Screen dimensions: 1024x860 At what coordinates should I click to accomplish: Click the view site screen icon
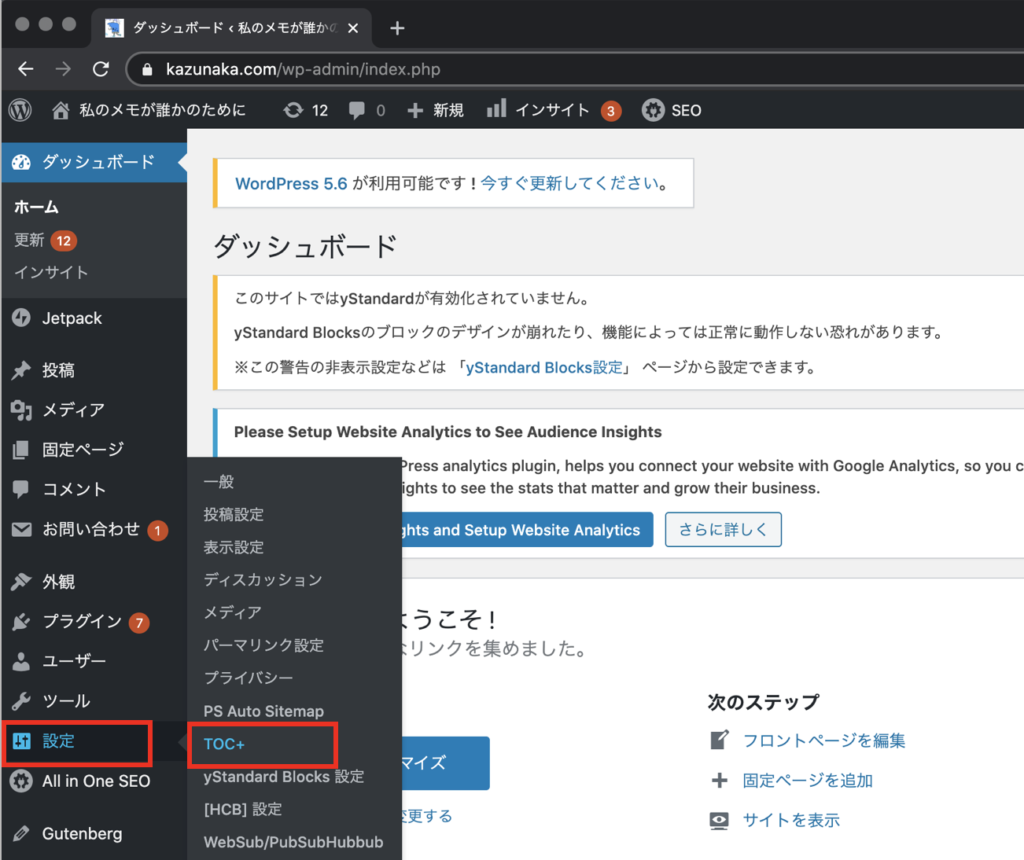pos(719,820)
